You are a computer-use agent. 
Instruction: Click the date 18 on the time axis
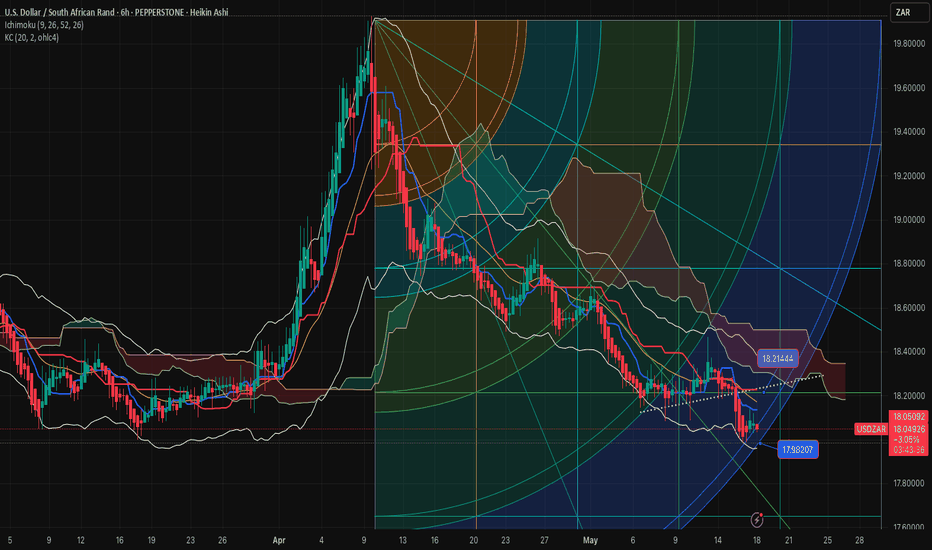(757, 540)
